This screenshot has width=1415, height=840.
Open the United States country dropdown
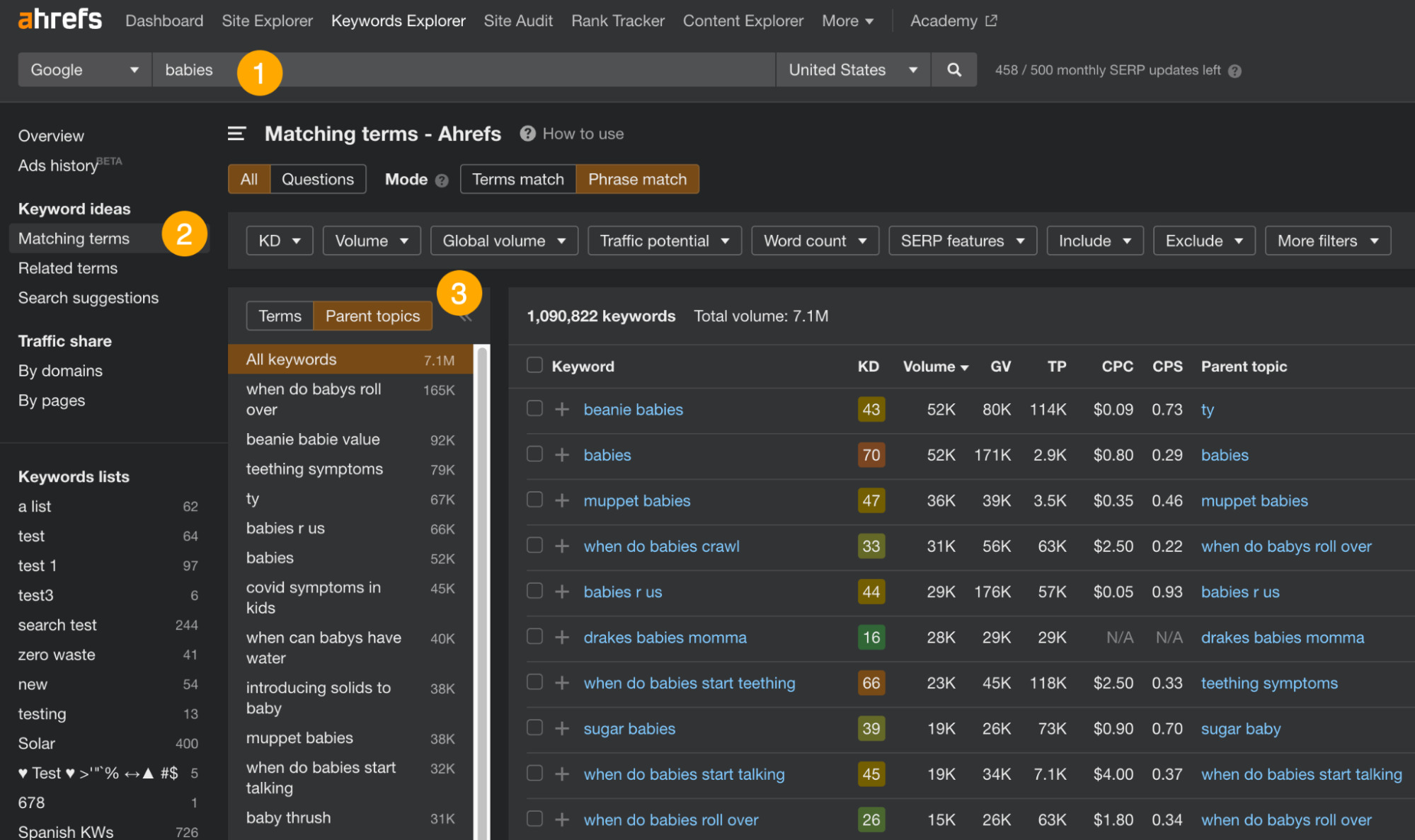(x=853, y=69)
